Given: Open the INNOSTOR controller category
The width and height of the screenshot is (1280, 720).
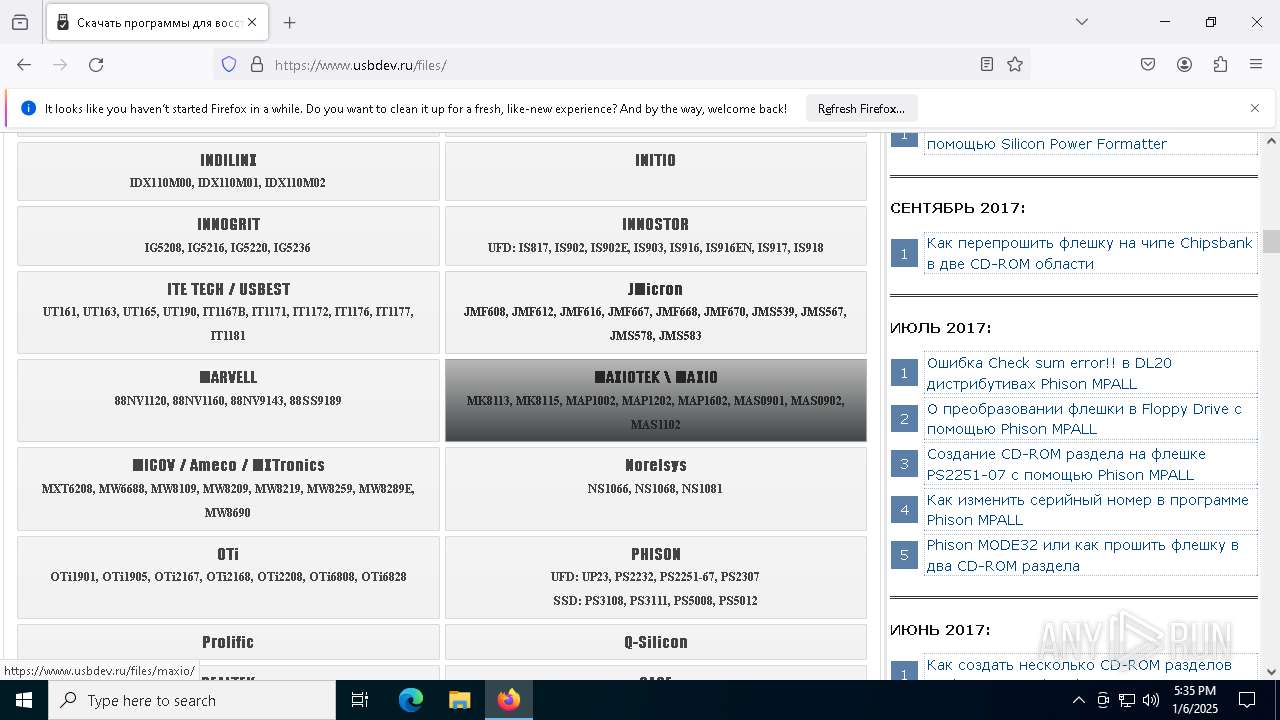Looking at the screenshot, I should (656, 236).
